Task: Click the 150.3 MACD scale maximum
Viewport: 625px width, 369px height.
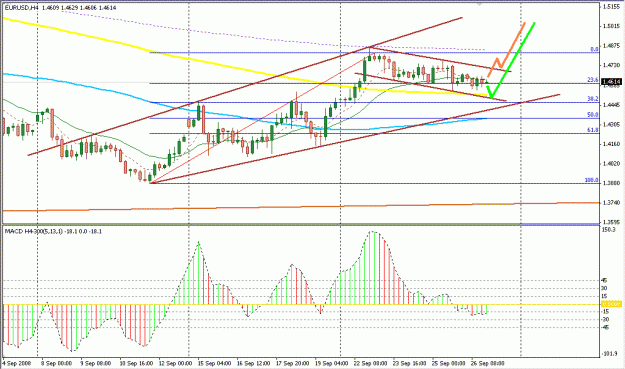Action: click(610, 230)
